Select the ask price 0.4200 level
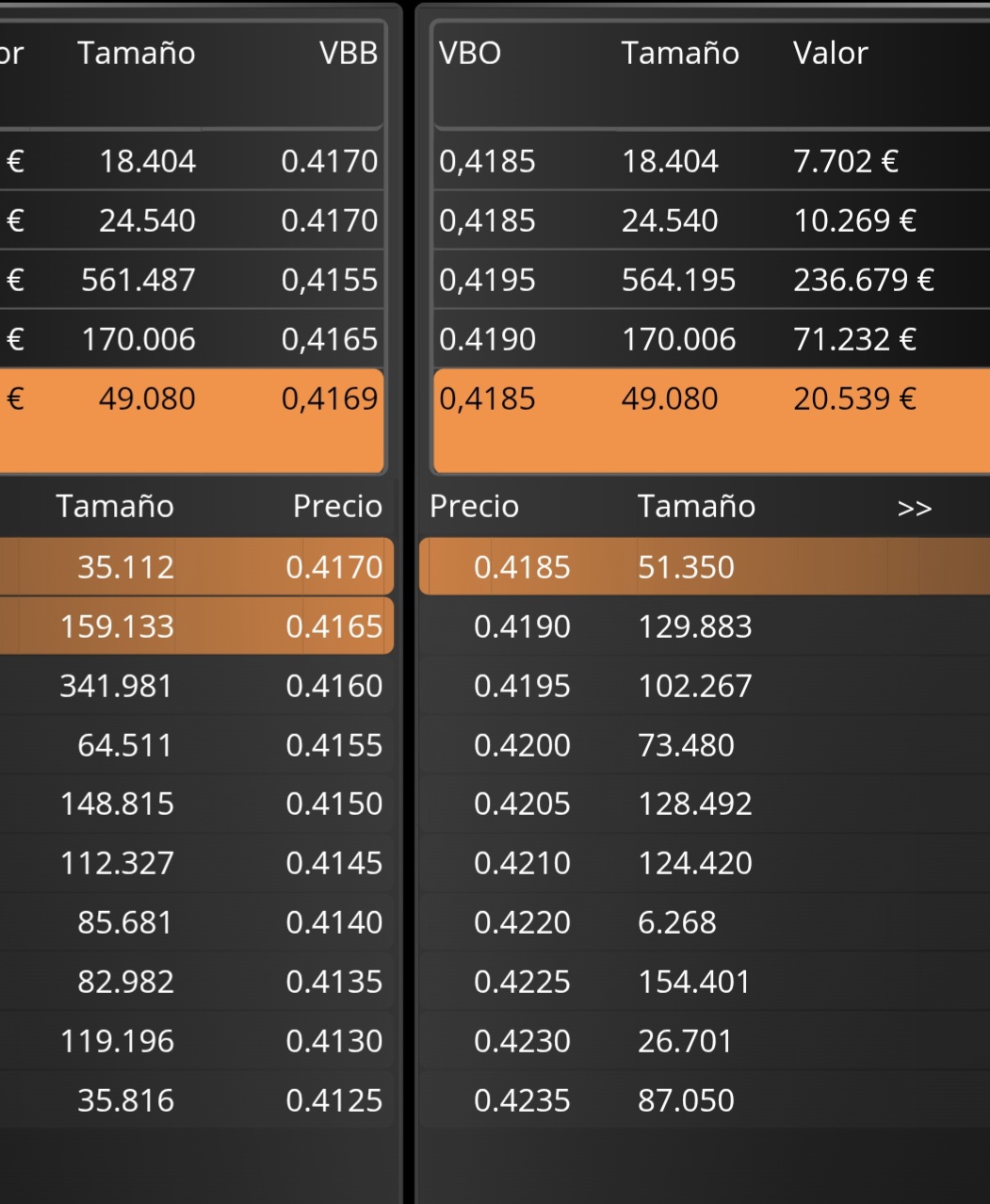This screenshot has width=990, height=1204. point(703,745)
